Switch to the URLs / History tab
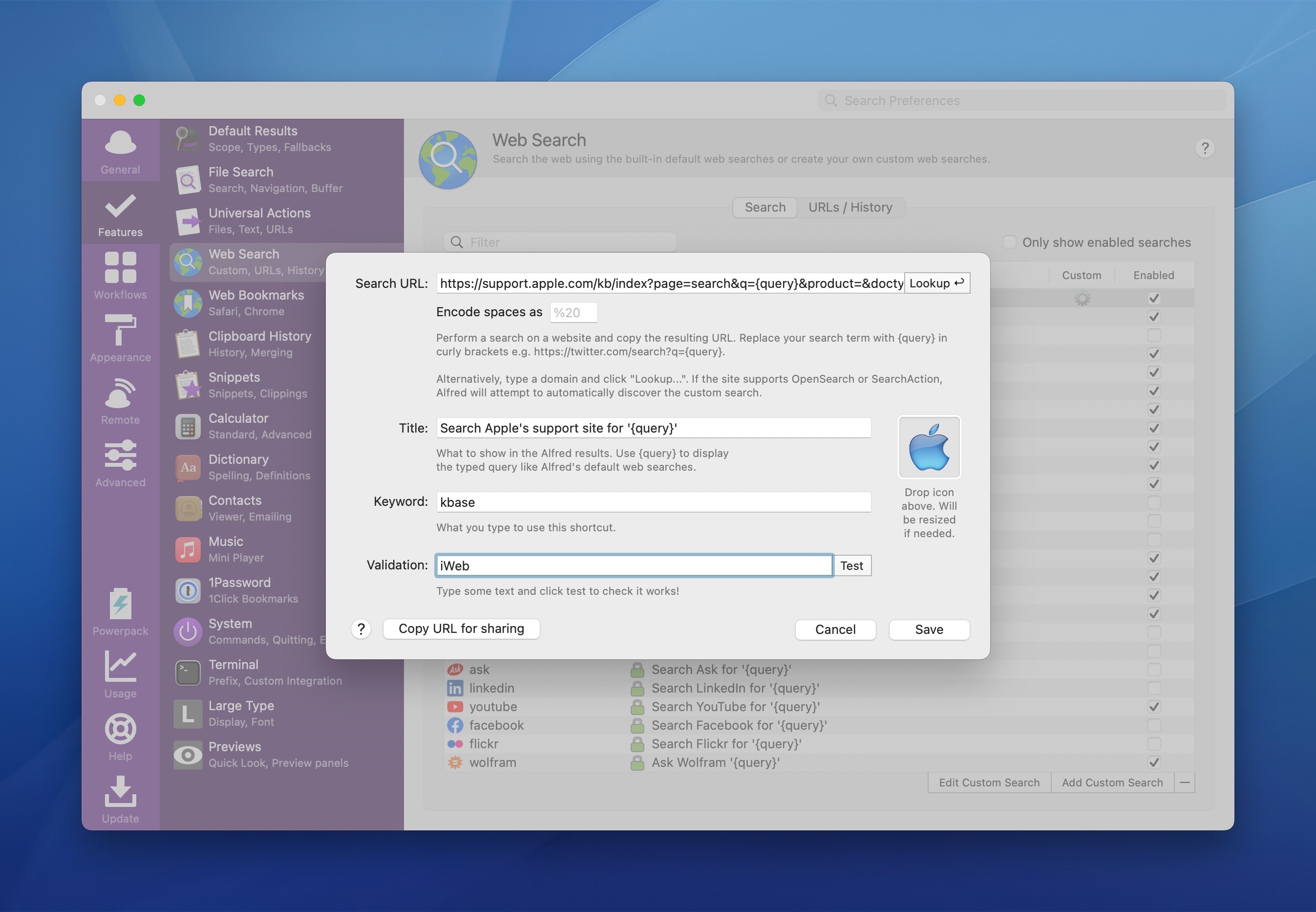The height and width of the screenshot is (912, 1316). click(x=850, y=207)
